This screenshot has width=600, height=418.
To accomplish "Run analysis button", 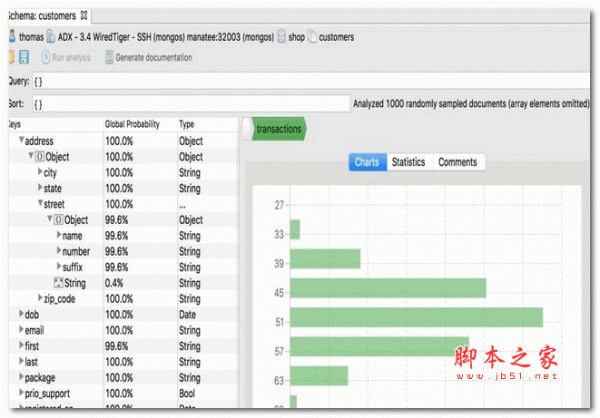I will [x=66, y=57].
